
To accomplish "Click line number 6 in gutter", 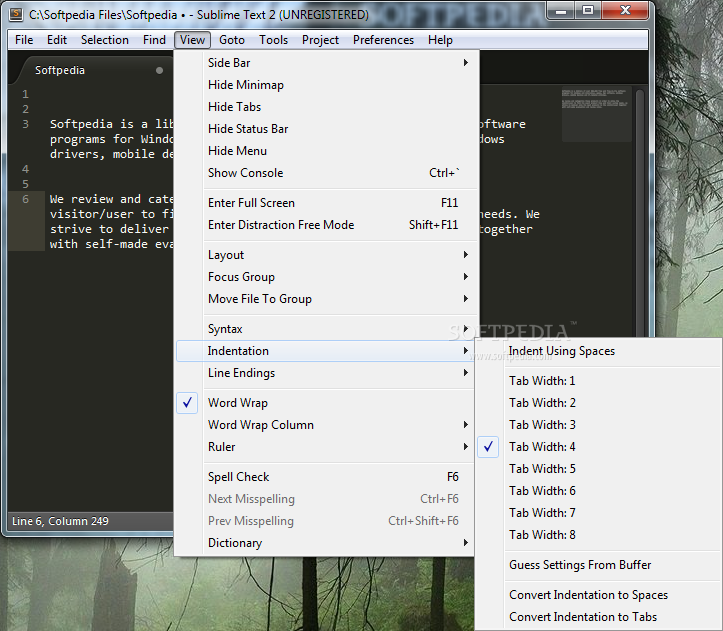I will (25, 199).
